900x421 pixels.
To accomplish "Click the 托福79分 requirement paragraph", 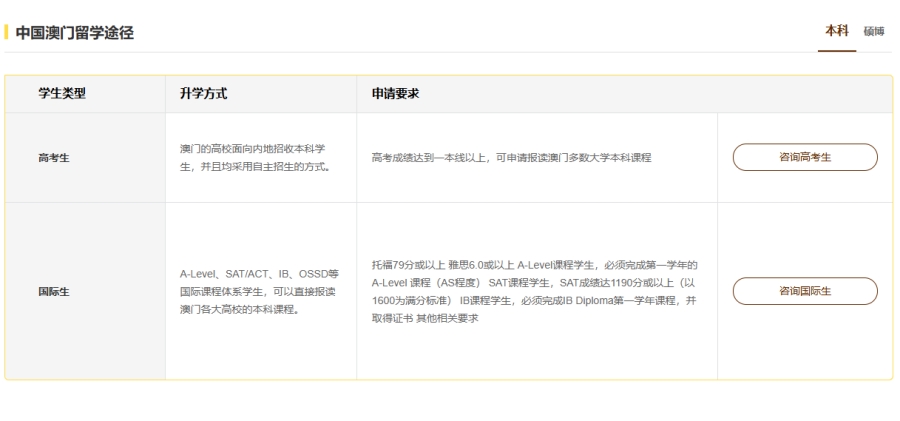I will 534,291.
